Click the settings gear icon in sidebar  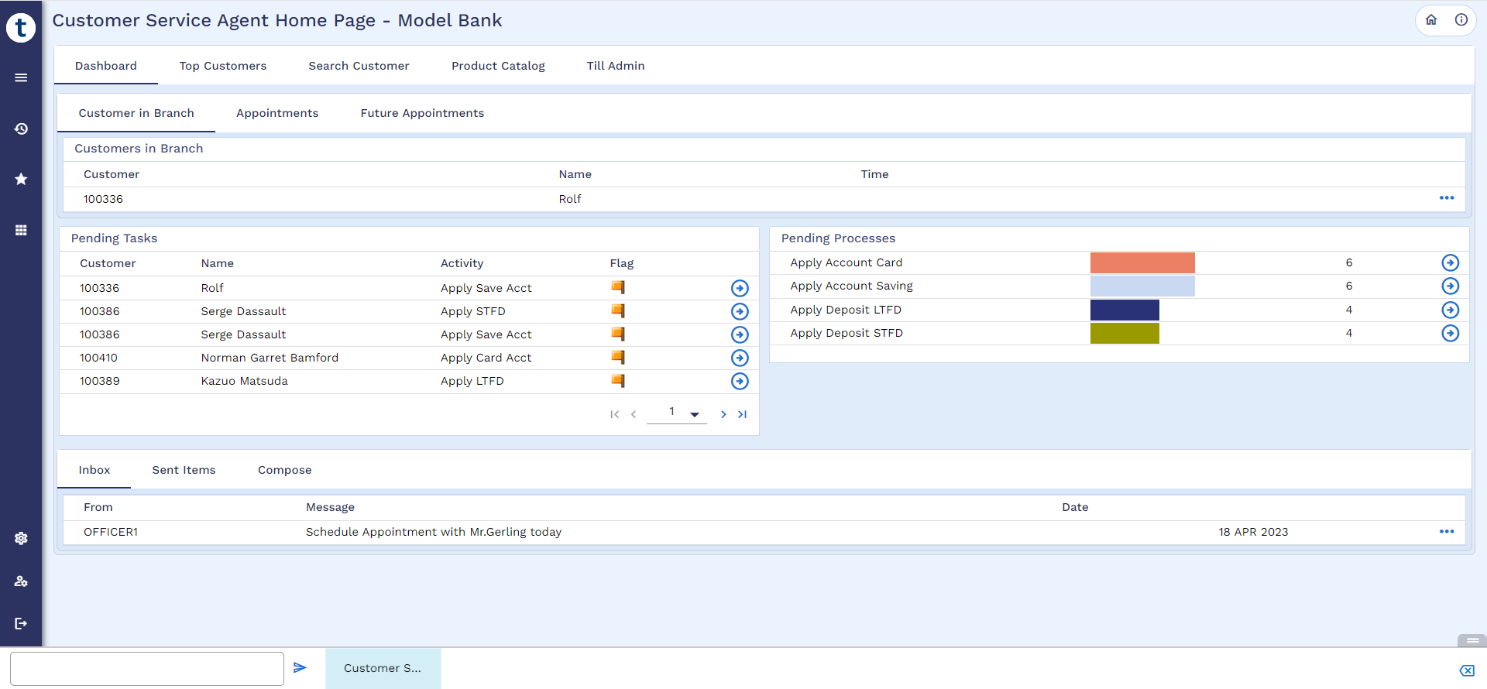coord(21,538)
